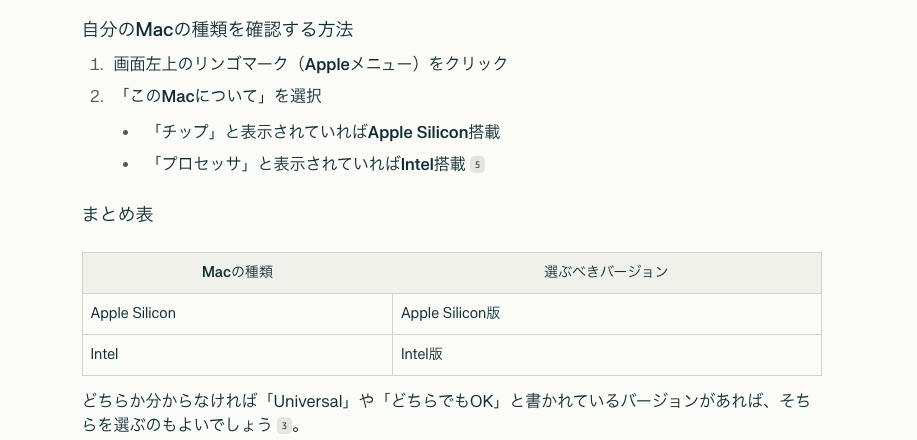Open citation badge number 3

click(285, 426)
